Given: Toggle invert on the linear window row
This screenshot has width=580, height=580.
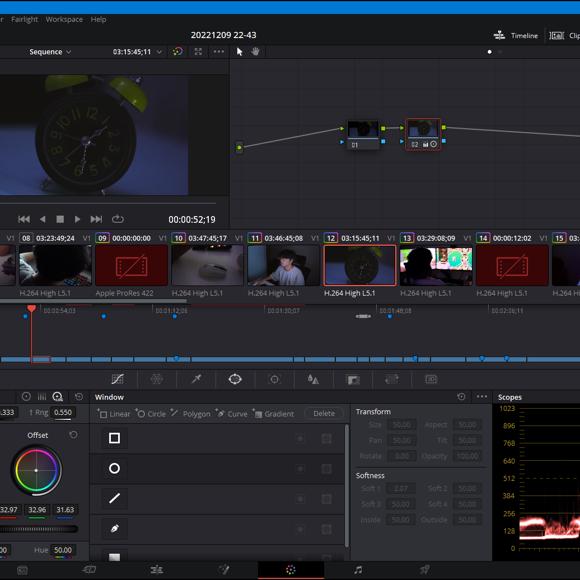Looking at the screenshot, I should click(x=300, y=439).
